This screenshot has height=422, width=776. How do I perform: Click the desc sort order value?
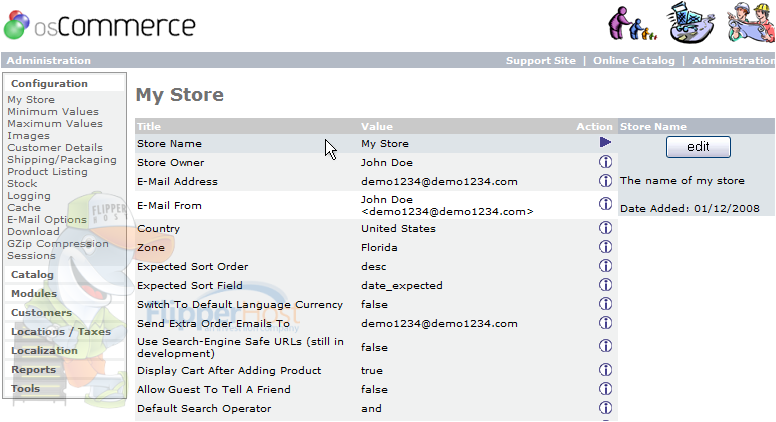pyautogui.click(x=374, y=267)
